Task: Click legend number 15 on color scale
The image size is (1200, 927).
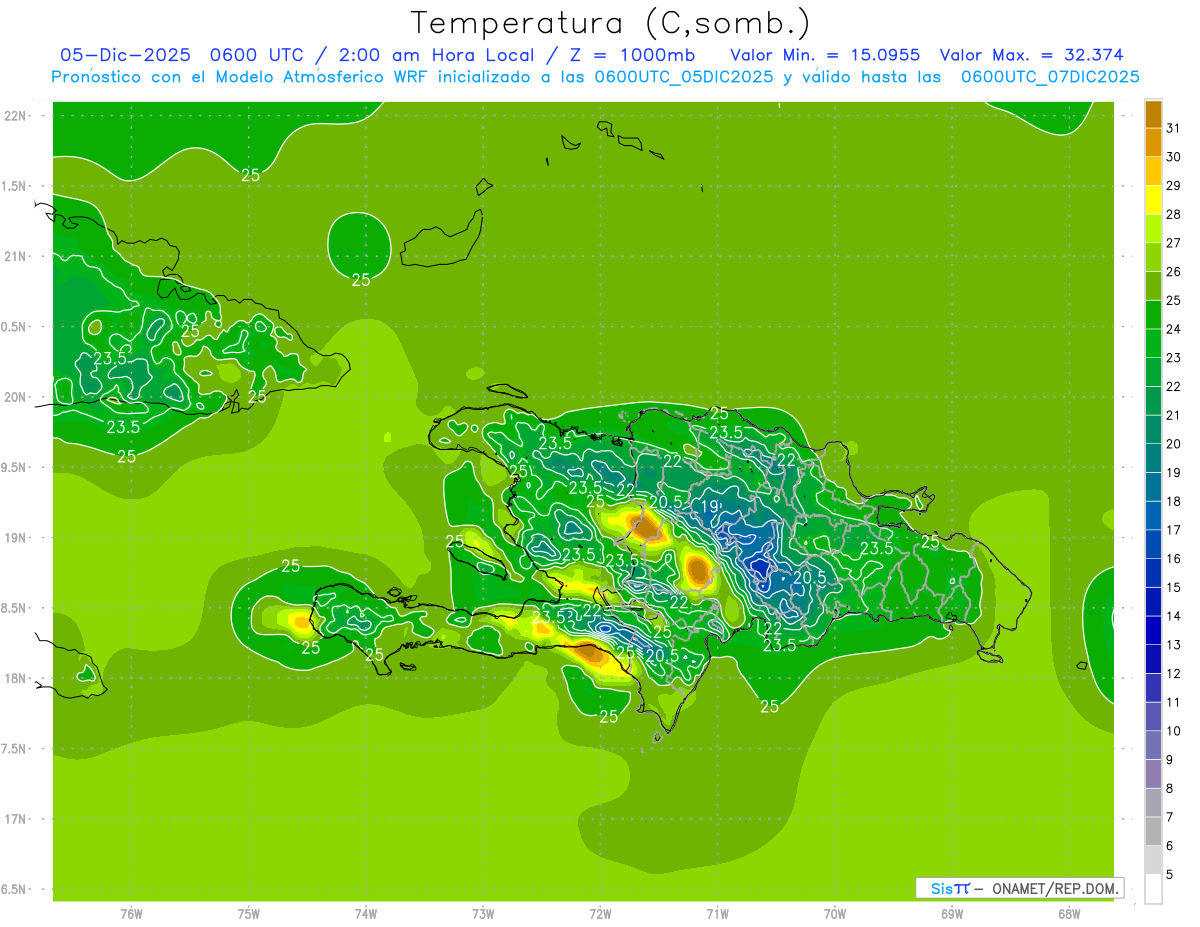Action: pyautogui.click(x=1174, y=588)
